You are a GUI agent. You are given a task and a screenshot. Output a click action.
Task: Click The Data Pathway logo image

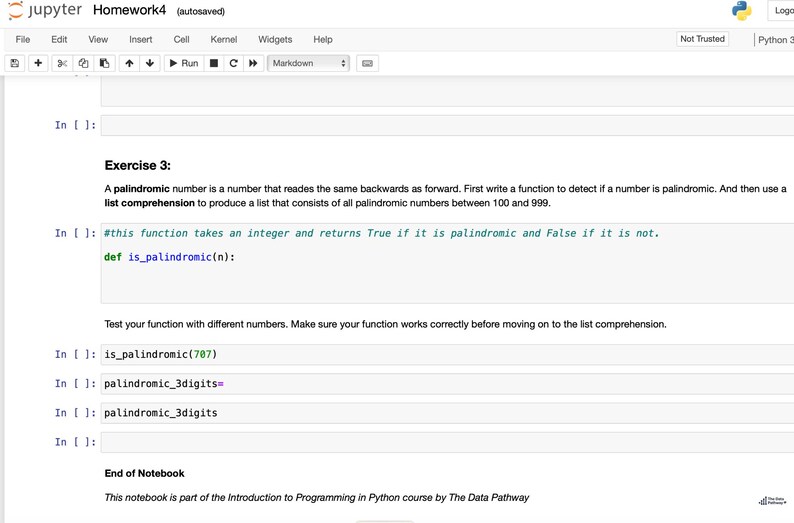[x=772, y=501]
